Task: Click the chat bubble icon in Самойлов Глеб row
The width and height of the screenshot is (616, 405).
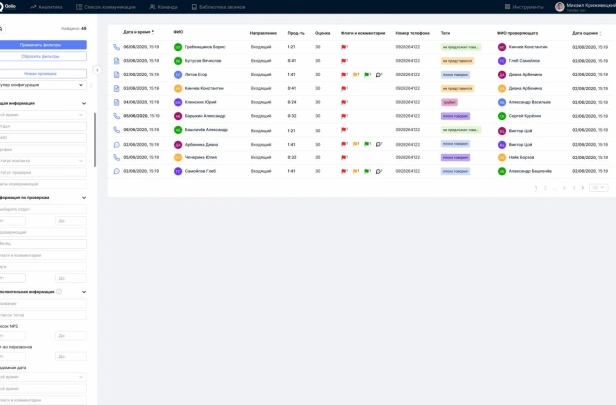Action: click(116, 171)
